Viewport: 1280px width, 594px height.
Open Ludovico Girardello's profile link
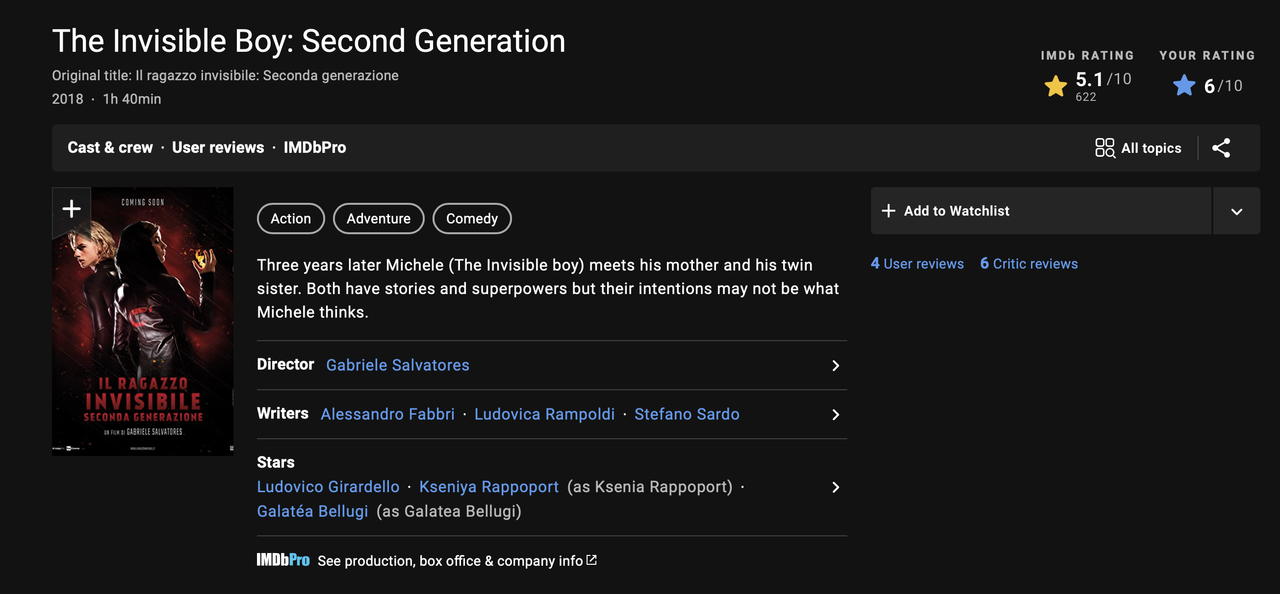coord(328,487)
